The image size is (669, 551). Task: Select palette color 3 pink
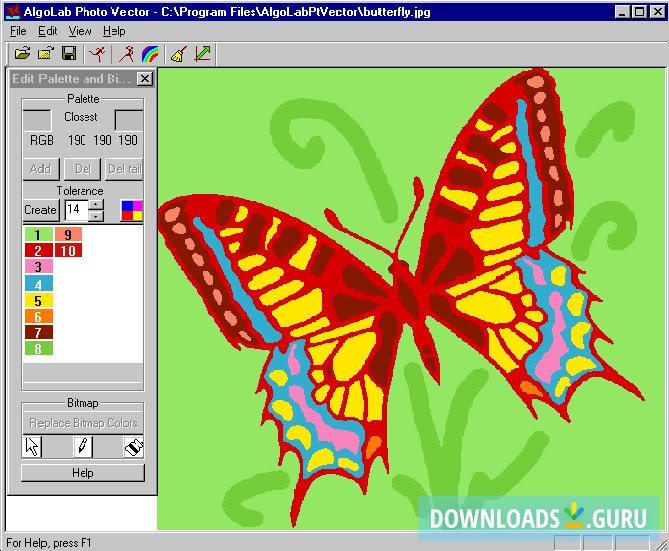tap(38, 267)
